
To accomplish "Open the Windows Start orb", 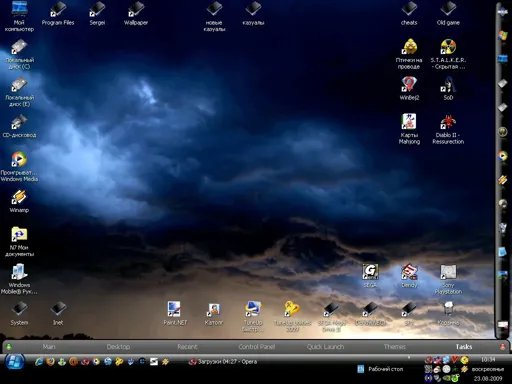I will [14, 362].
